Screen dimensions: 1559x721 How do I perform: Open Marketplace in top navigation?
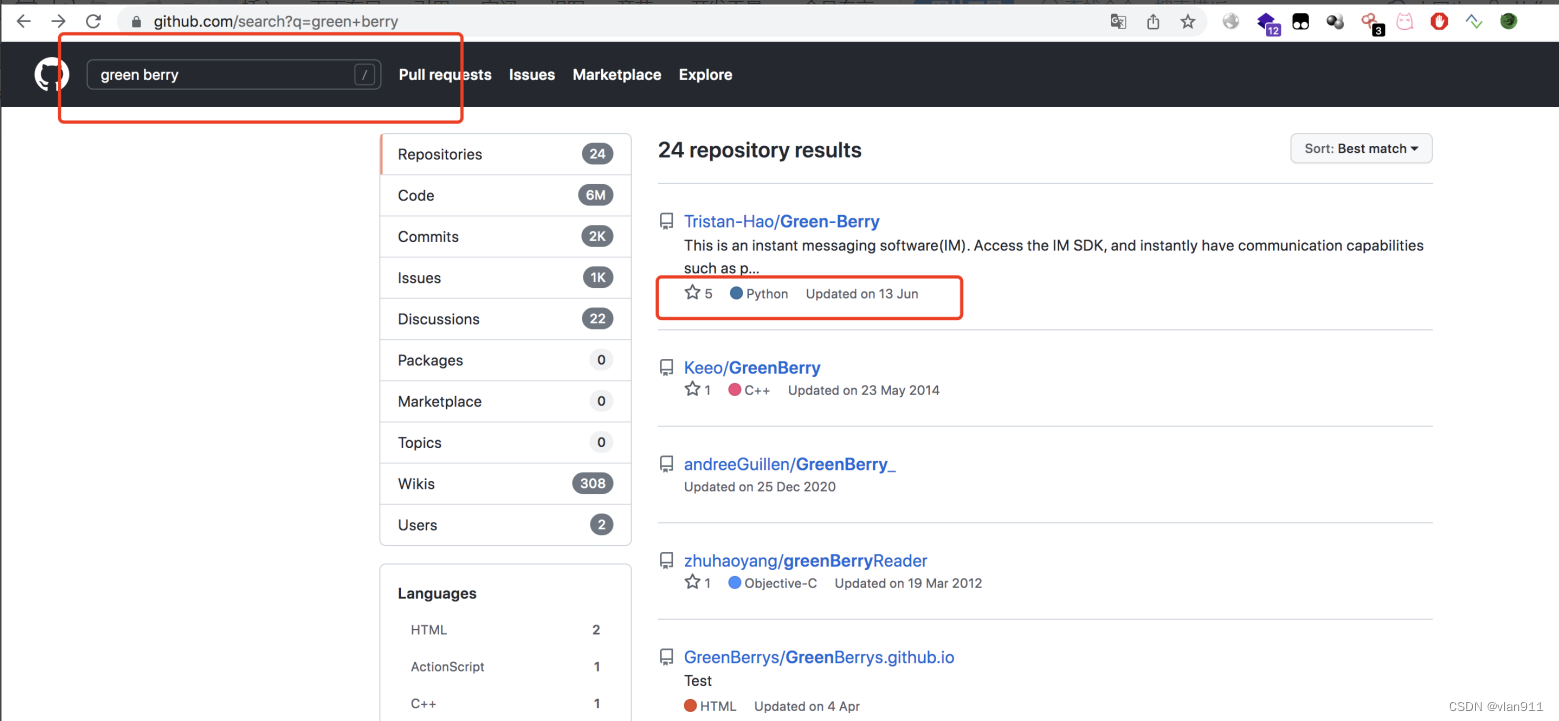click(x=617, y=75)
